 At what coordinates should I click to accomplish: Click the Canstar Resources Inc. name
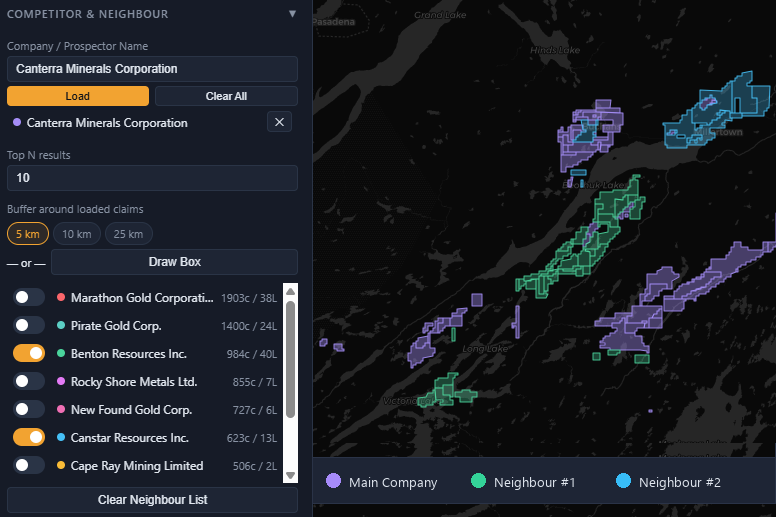click(x=130, y=438)
